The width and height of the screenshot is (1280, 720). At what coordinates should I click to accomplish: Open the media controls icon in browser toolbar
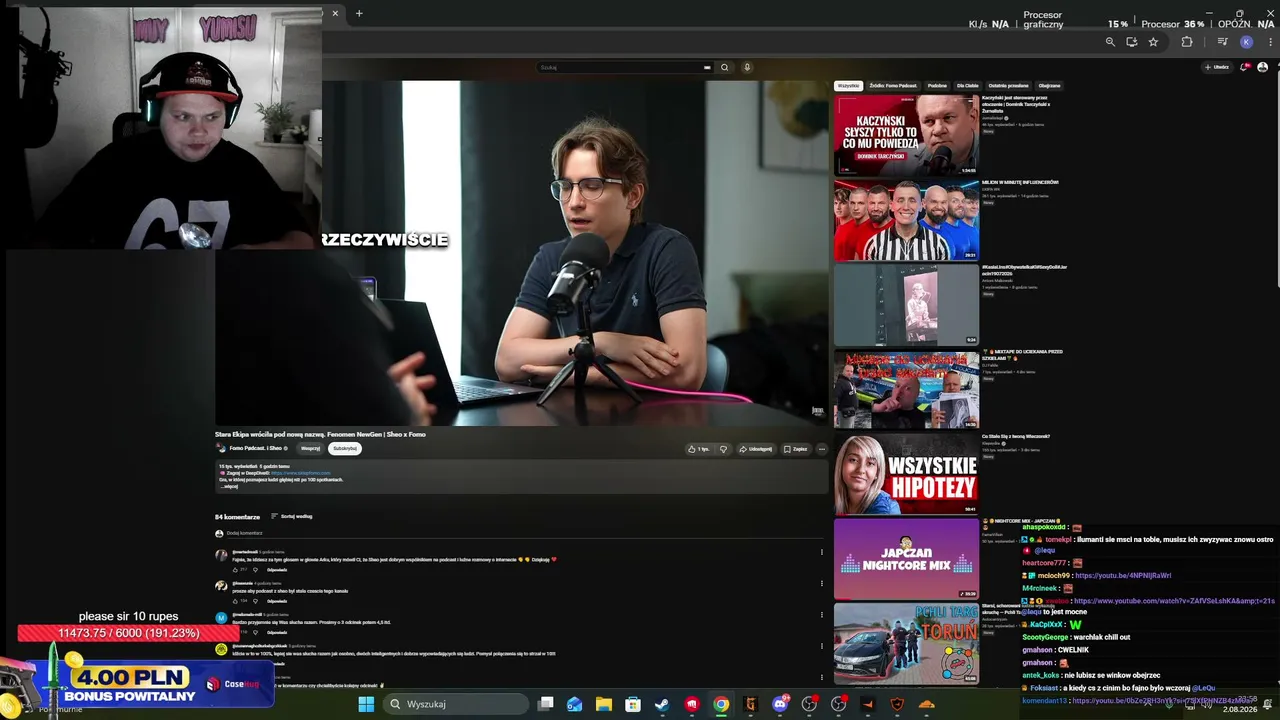tap(1222, 42)
